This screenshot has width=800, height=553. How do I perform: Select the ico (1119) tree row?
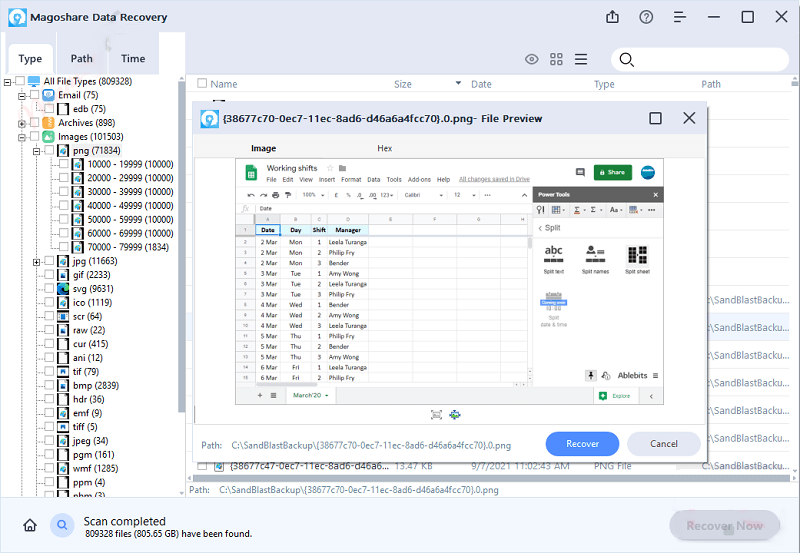coord(92,303)
